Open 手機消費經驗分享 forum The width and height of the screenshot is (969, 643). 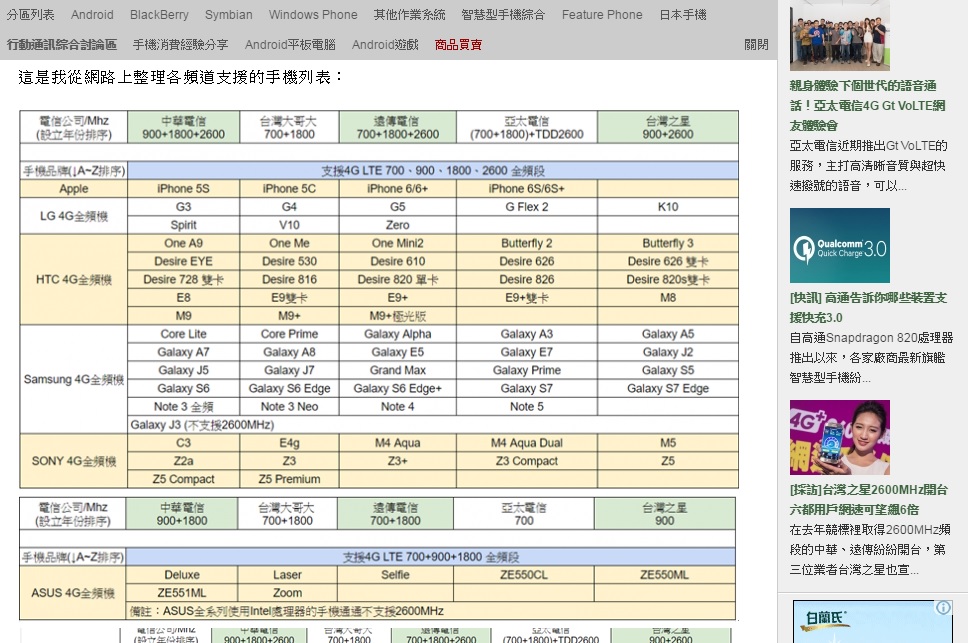[180, 45]
